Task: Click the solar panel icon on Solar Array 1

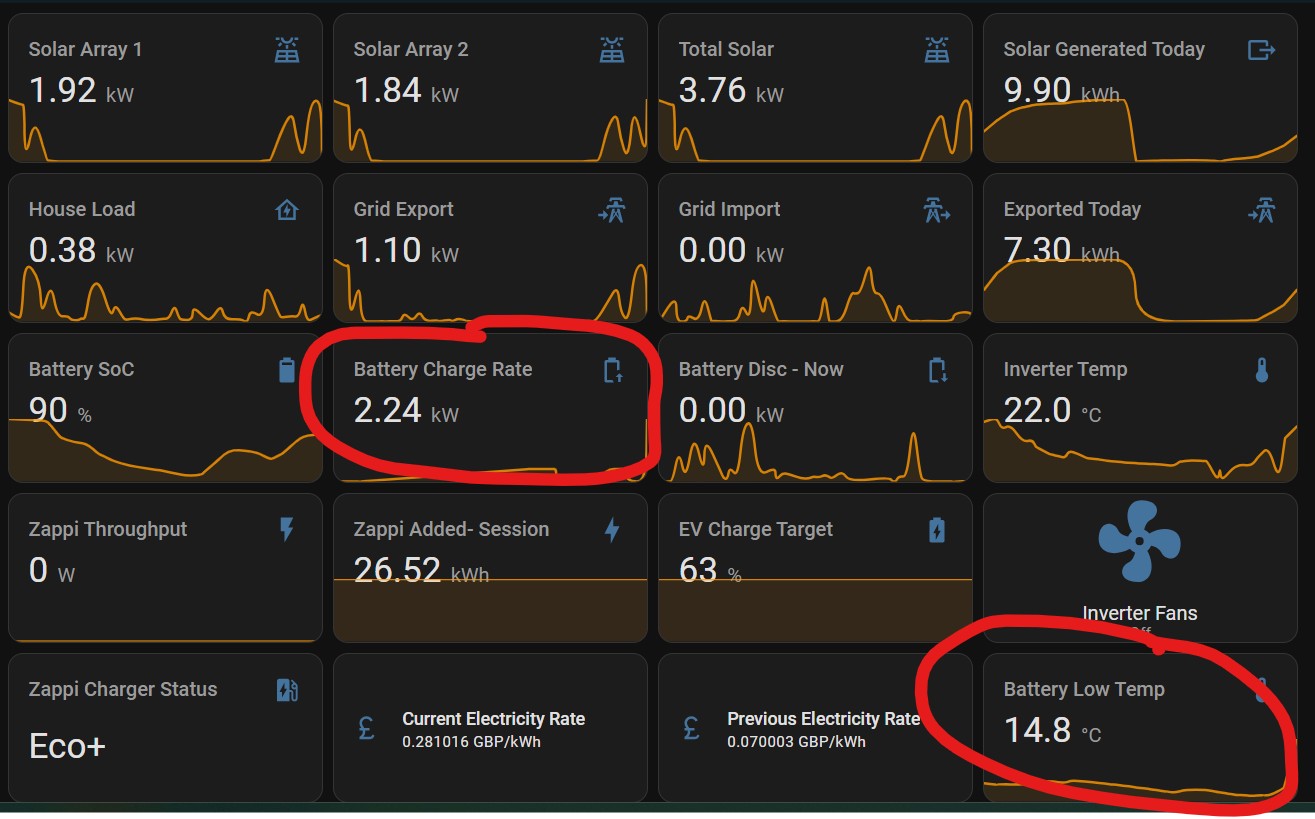Action: 287,50
